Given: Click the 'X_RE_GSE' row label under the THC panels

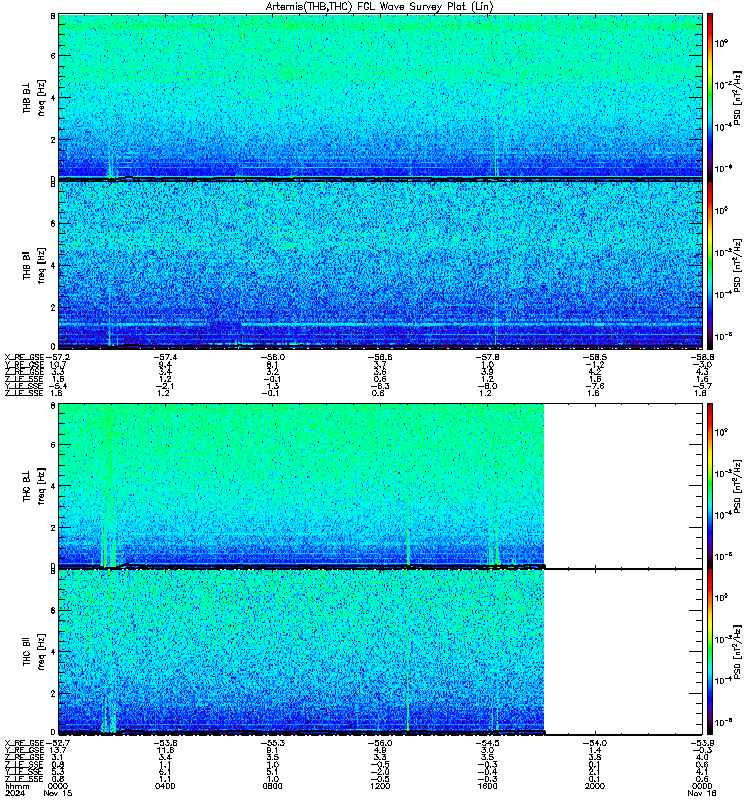Looking at the screenshot, I should [24, 743].
